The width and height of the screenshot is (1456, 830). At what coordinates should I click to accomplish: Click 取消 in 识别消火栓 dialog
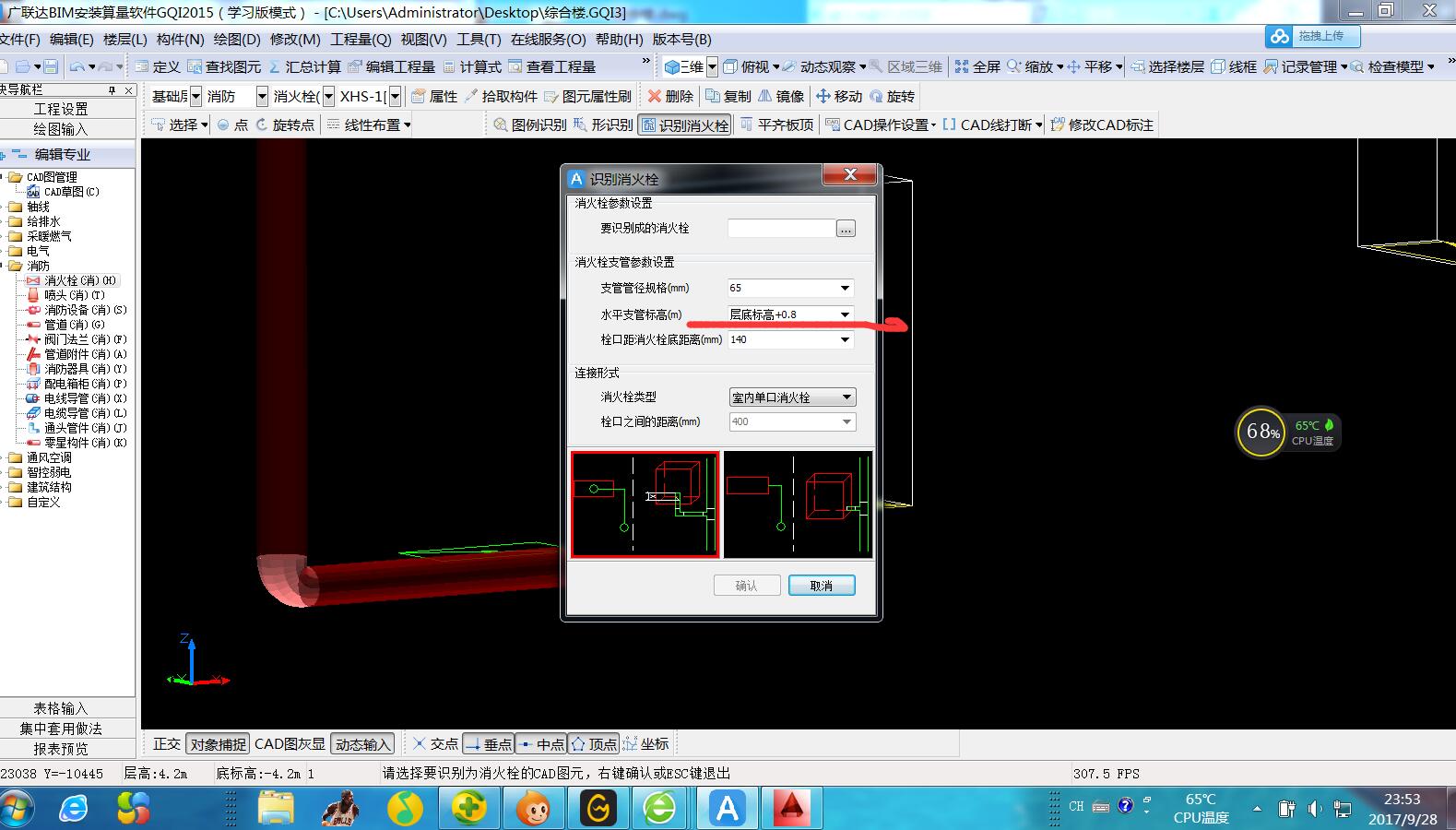point(822,586)
